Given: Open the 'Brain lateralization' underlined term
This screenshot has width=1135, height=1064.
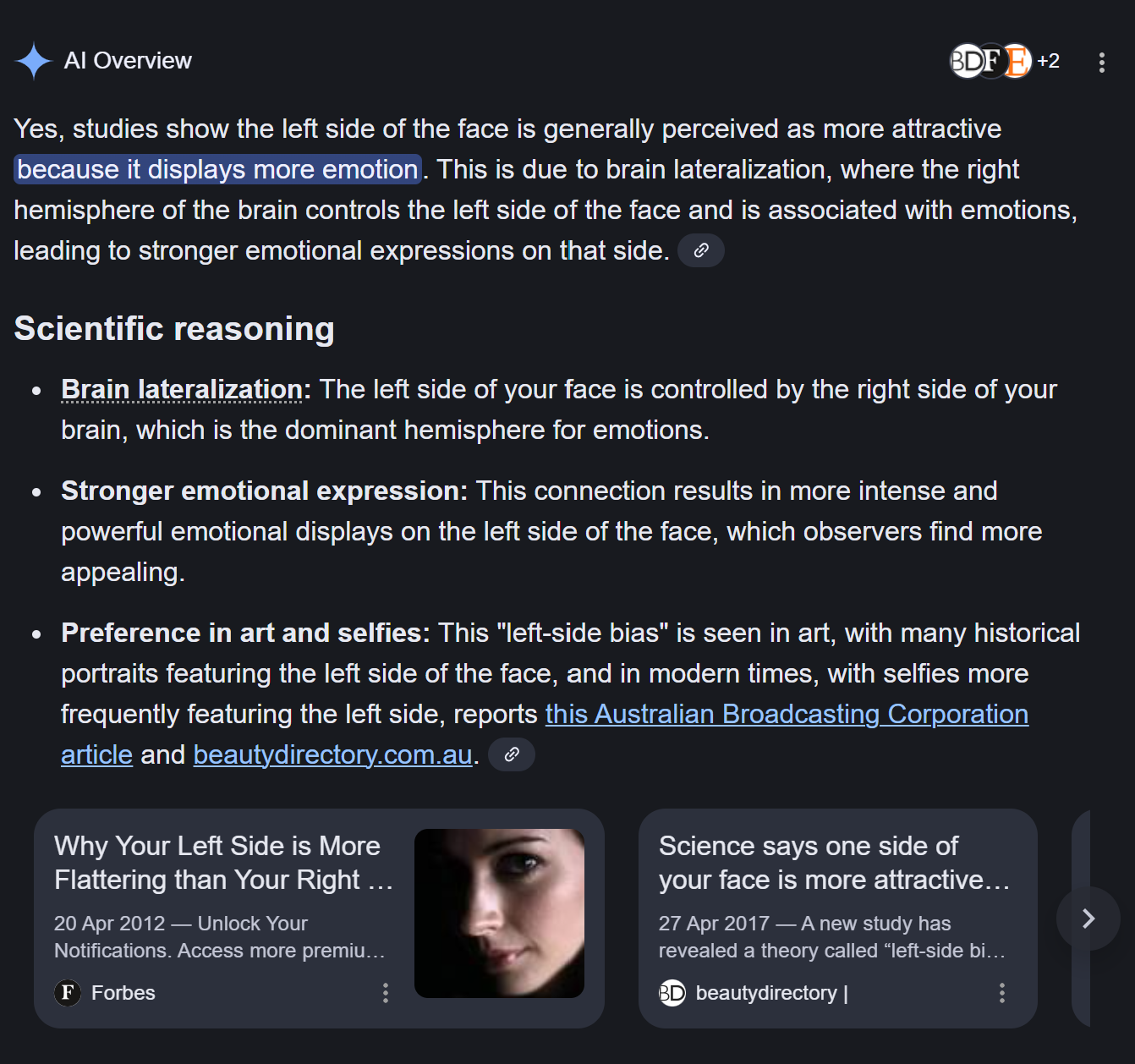Looking at the screenshot, I should (182, 389).
